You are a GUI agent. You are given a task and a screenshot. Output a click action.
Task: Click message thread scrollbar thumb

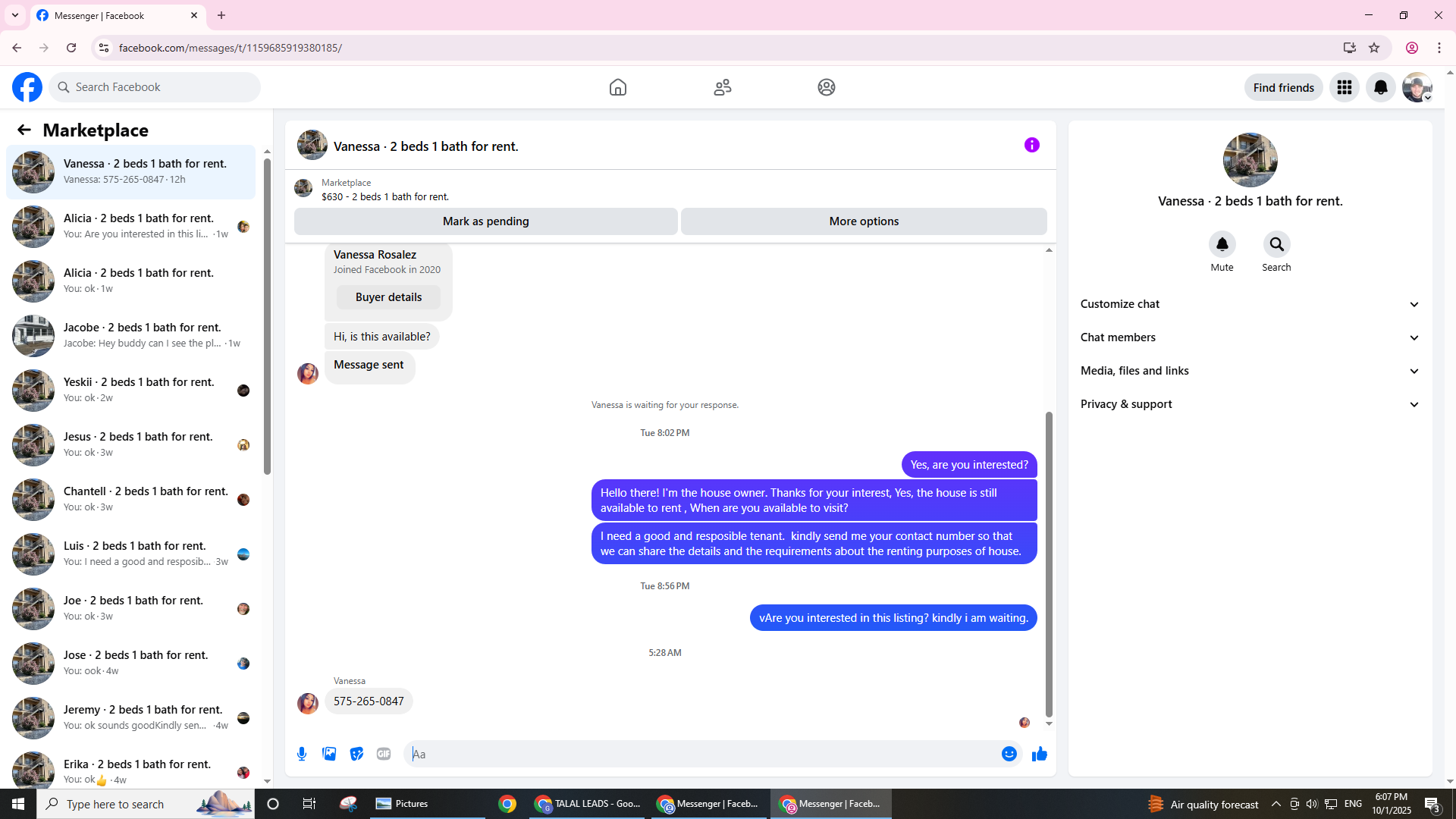click(x=1049, y=563)
